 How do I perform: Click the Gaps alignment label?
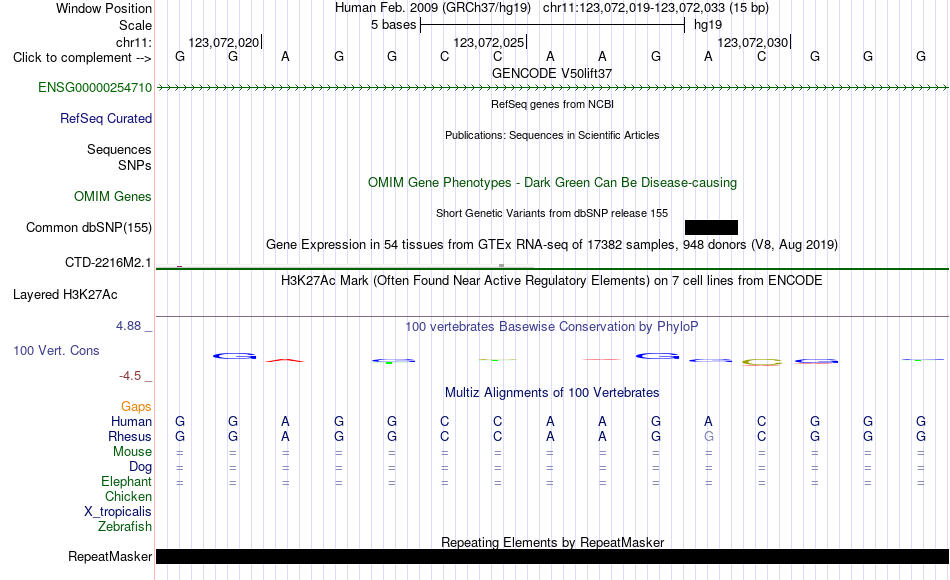[x=136, y=407]
